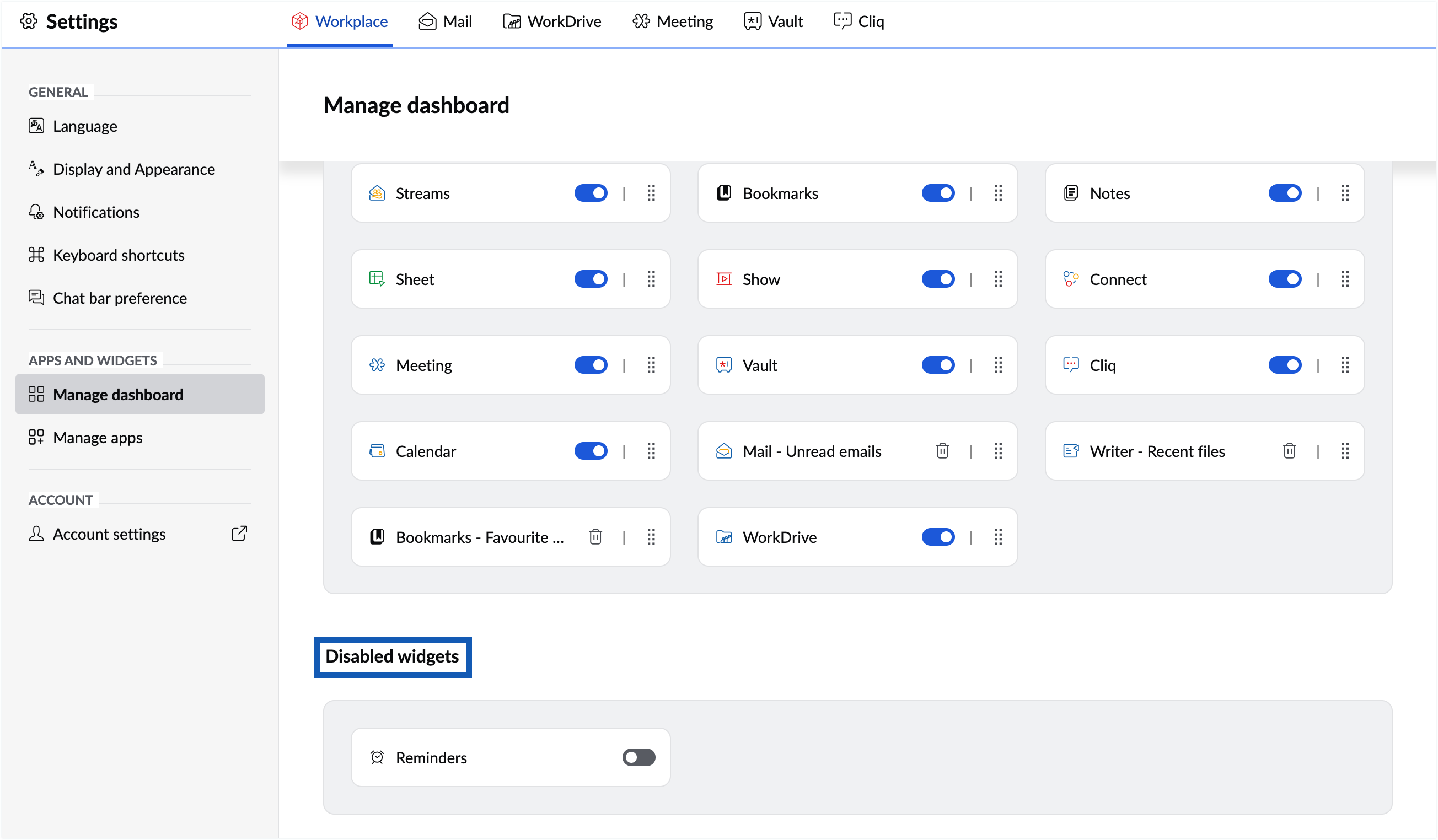The image size is (1438, 840).
Task: Click the Settings gear icon
Action: 29,21
